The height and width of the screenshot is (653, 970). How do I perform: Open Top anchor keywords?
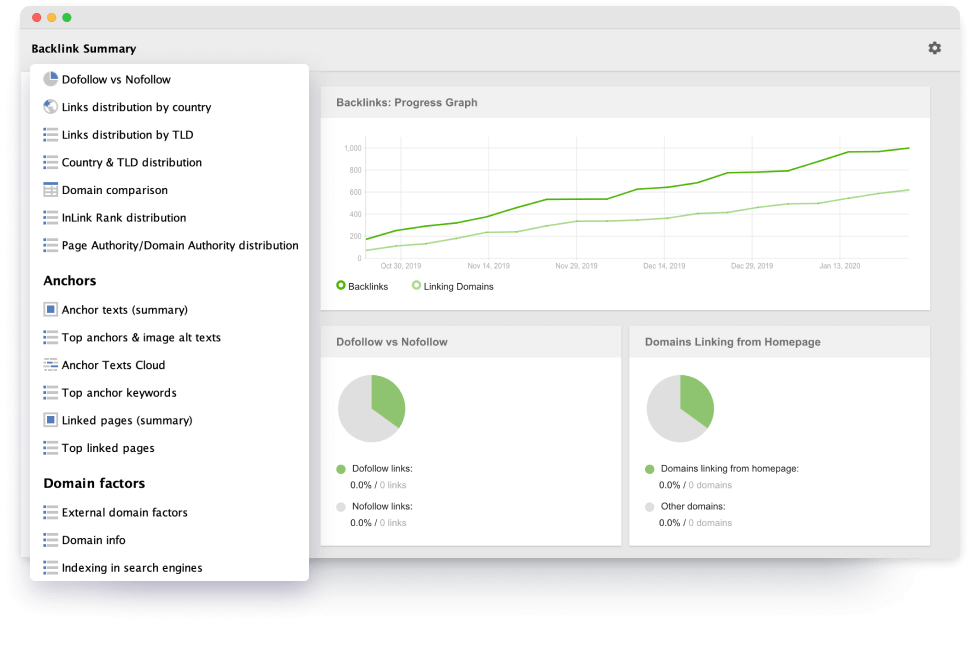point(119,393)
